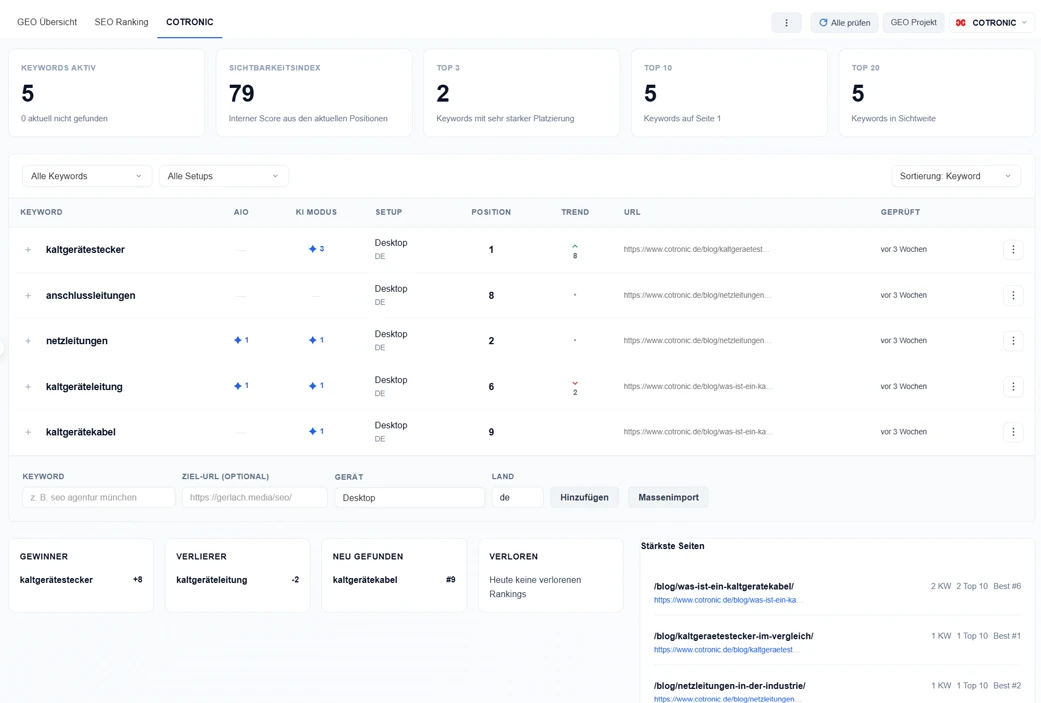Click KI Modus sparkle icon for netzleitungen
This screenshot has width=1041, height=703.
(313, 340)
